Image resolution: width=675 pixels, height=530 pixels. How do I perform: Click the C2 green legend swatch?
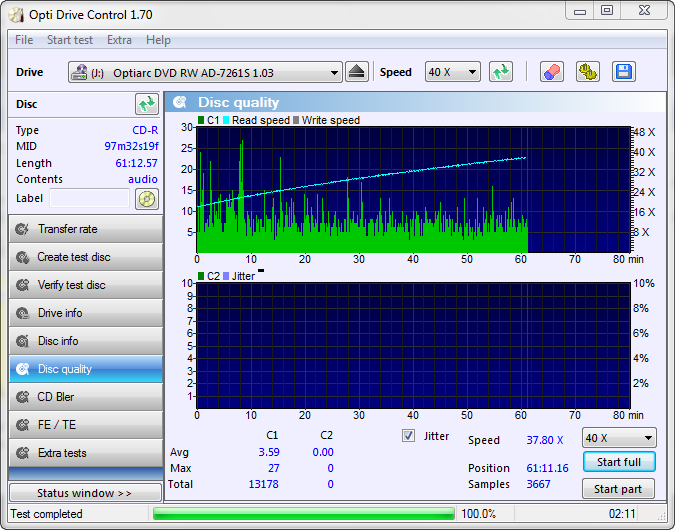tap(201, 276)
